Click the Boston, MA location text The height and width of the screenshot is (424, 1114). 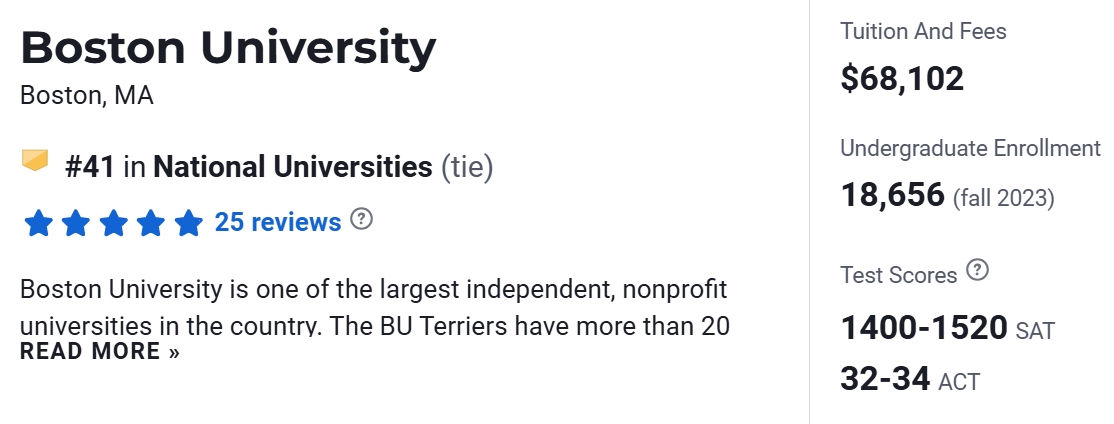coord(86,96)
